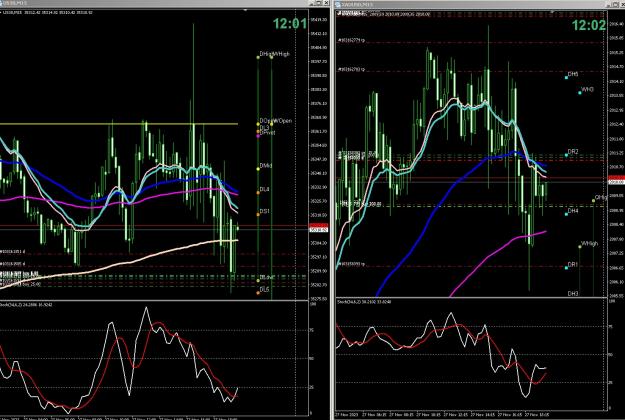Click the current price tag on left chart's scale
625x420 pixels.
point(319,228)
